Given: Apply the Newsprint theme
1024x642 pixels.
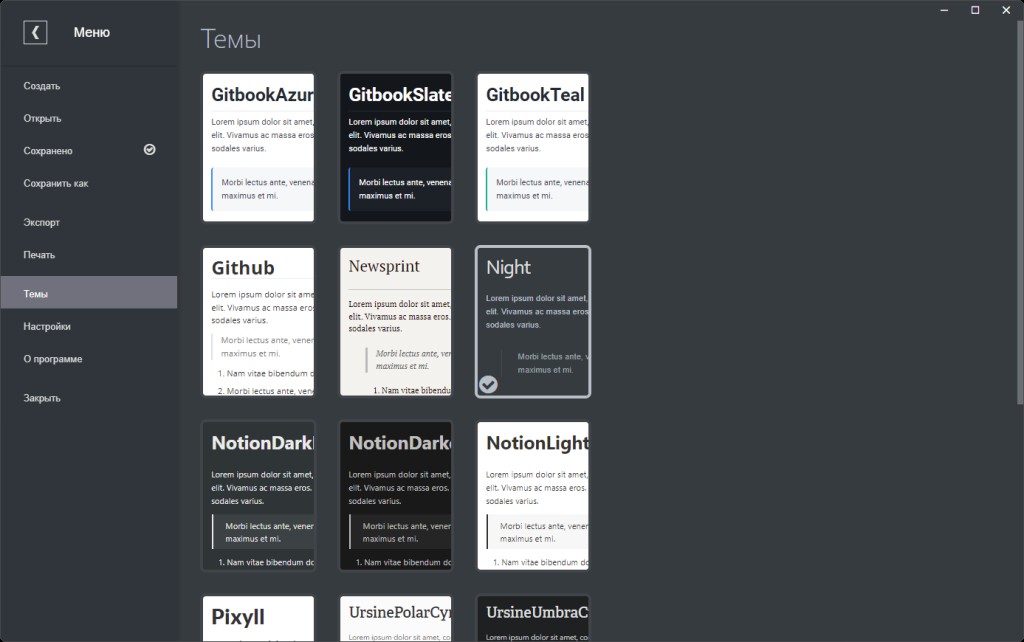Looking at the screenshot, I should (x=396, y=321).
